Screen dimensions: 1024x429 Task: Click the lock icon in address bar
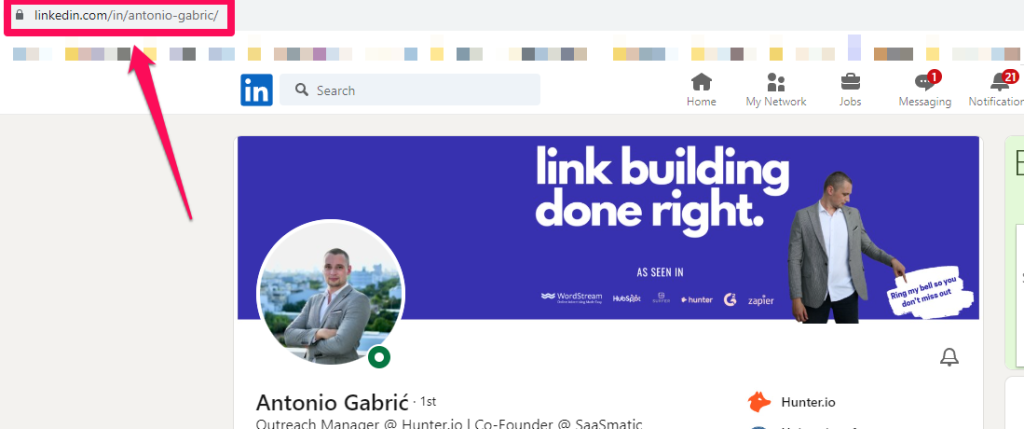(19, 14)
